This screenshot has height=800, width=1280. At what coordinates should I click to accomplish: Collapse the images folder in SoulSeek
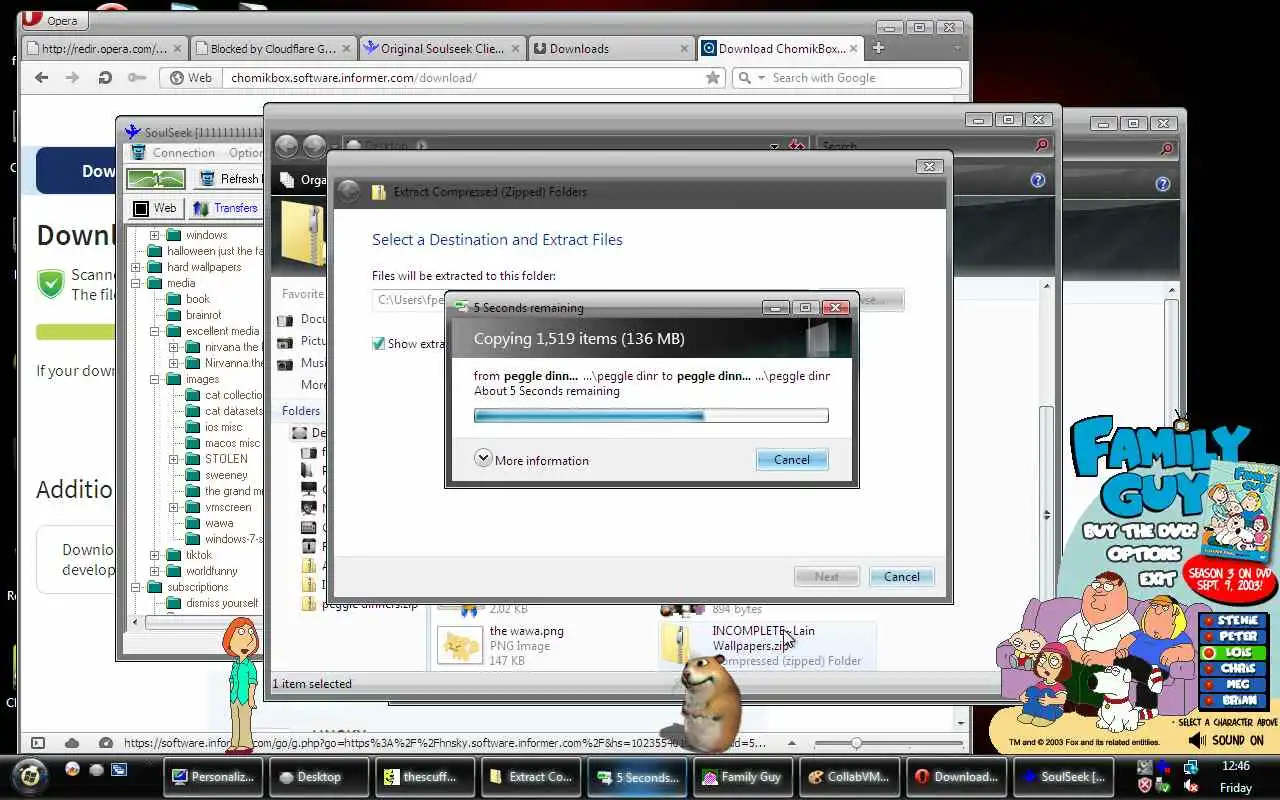point(155,379)
